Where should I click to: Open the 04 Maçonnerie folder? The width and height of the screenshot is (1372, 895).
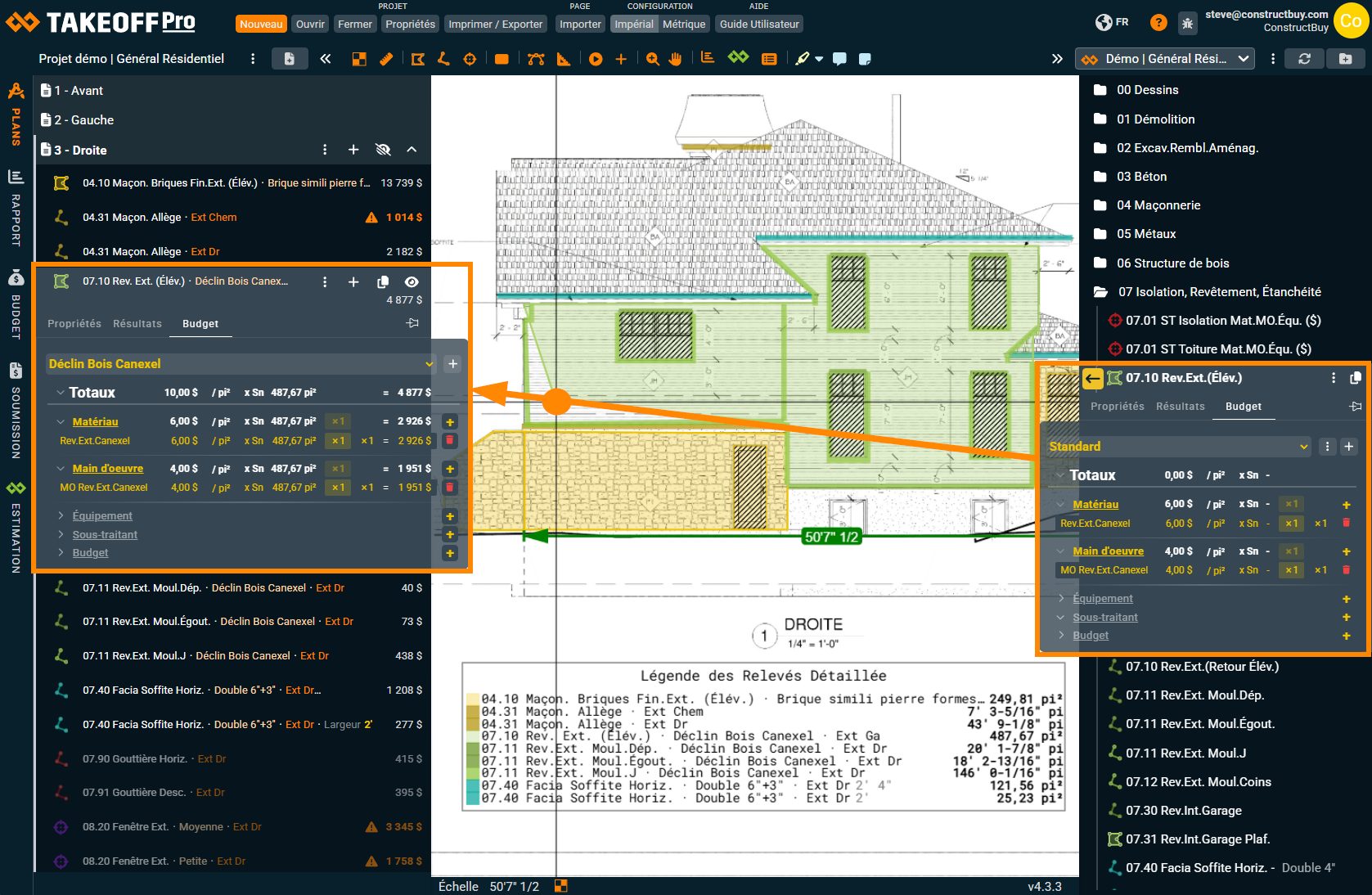click(1158, 205)
